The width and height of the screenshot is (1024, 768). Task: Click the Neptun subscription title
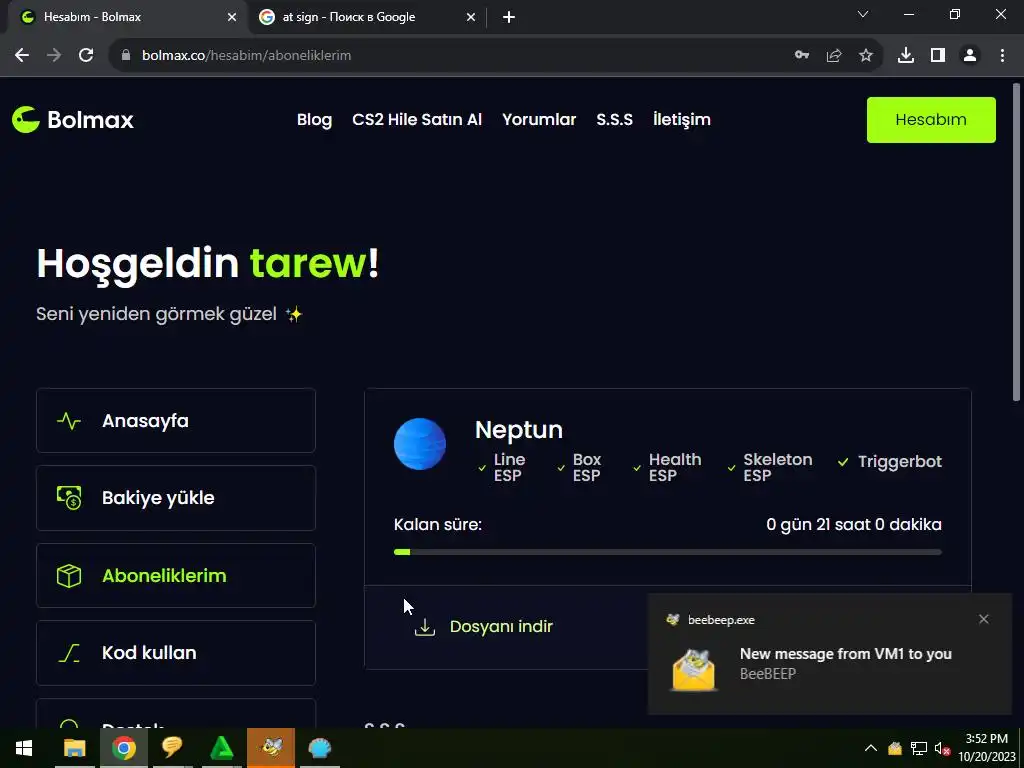[x=519, y=430]
